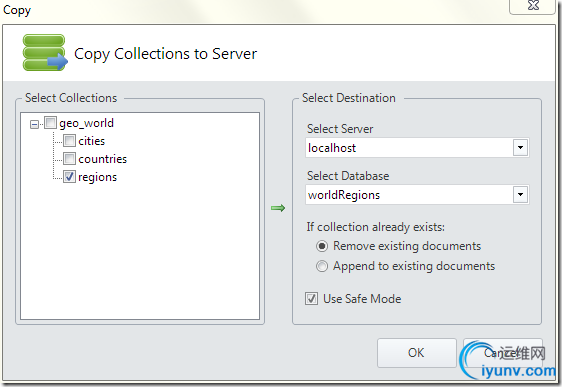Click the Cancel button
This screenshot has height=387, width=562.
click(503, 353)
